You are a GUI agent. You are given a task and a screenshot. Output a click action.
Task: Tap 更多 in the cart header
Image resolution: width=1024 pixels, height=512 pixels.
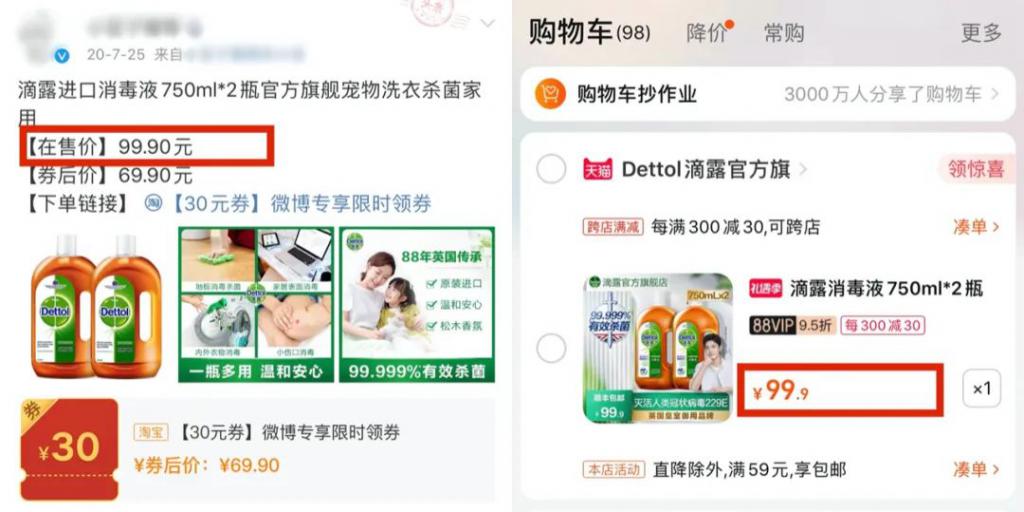tap(981, 32)
